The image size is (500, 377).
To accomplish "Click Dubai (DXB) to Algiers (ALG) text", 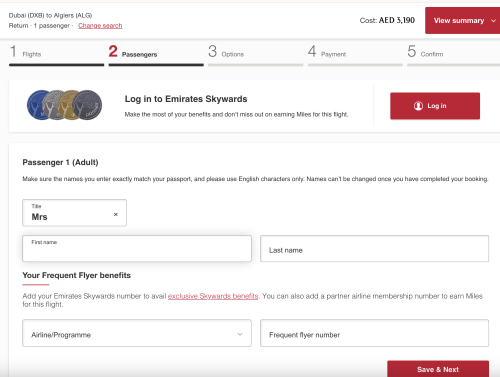I will (50, 15).
